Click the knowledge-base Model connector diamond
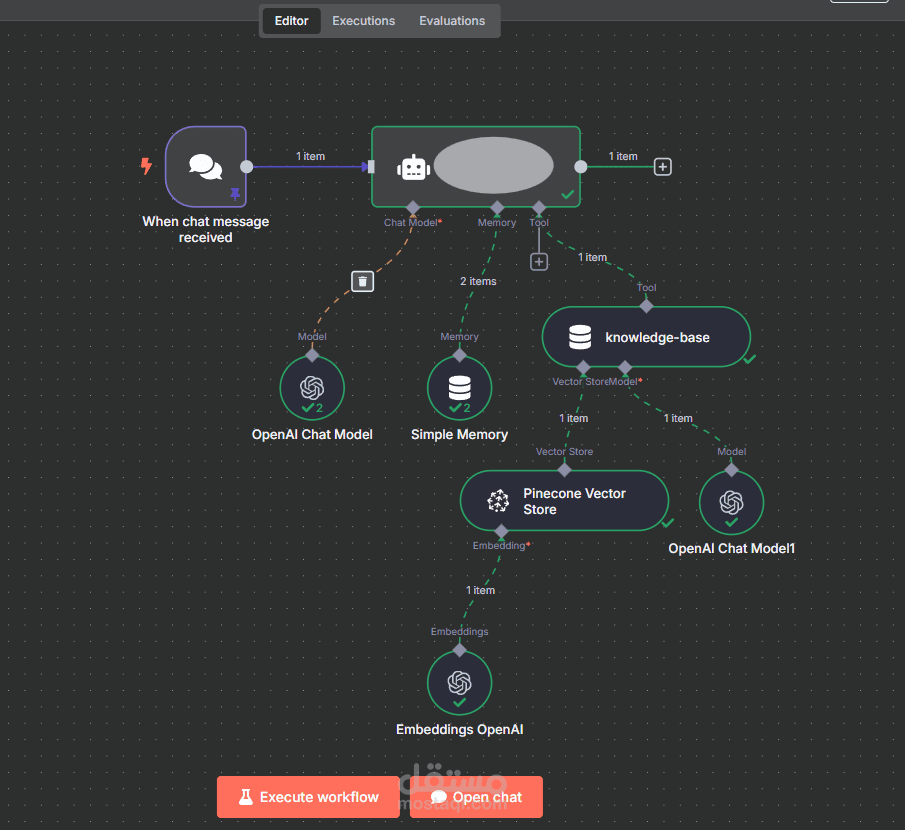 624,367
